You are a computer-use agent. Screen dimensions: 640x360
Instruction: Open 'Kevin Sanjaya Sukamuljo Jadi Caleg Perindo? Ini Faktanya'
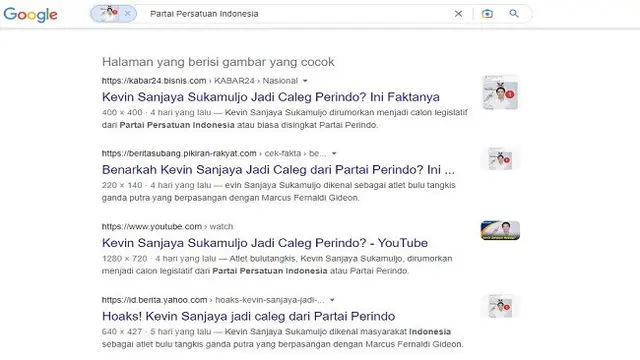[271, 97]
